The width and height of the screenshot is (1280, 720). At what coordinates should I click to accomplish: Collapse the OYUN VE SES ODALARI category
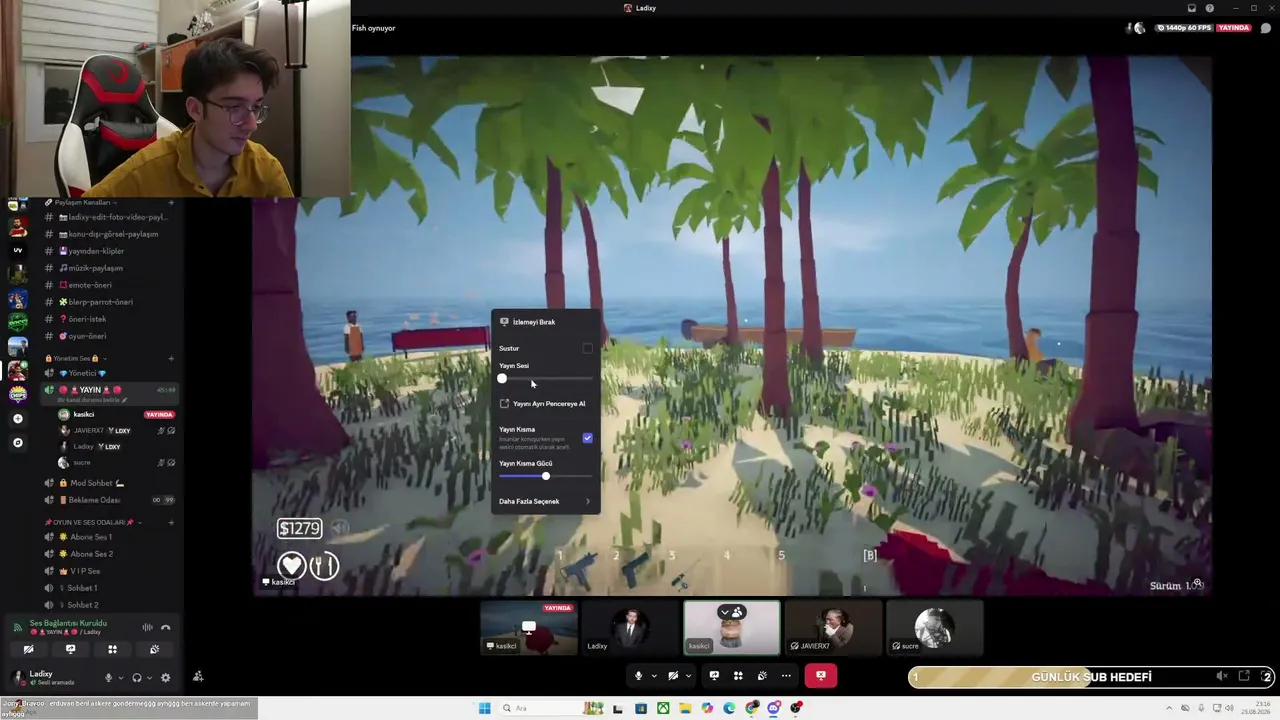click(x=92, y=522)
